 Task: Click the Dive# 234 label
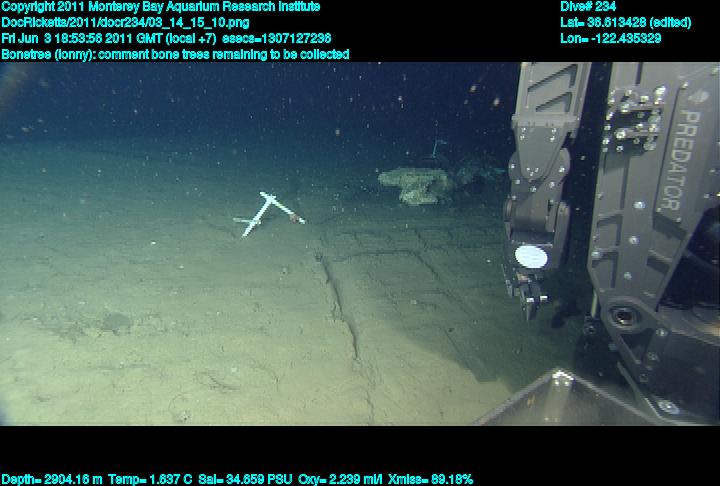588,7
